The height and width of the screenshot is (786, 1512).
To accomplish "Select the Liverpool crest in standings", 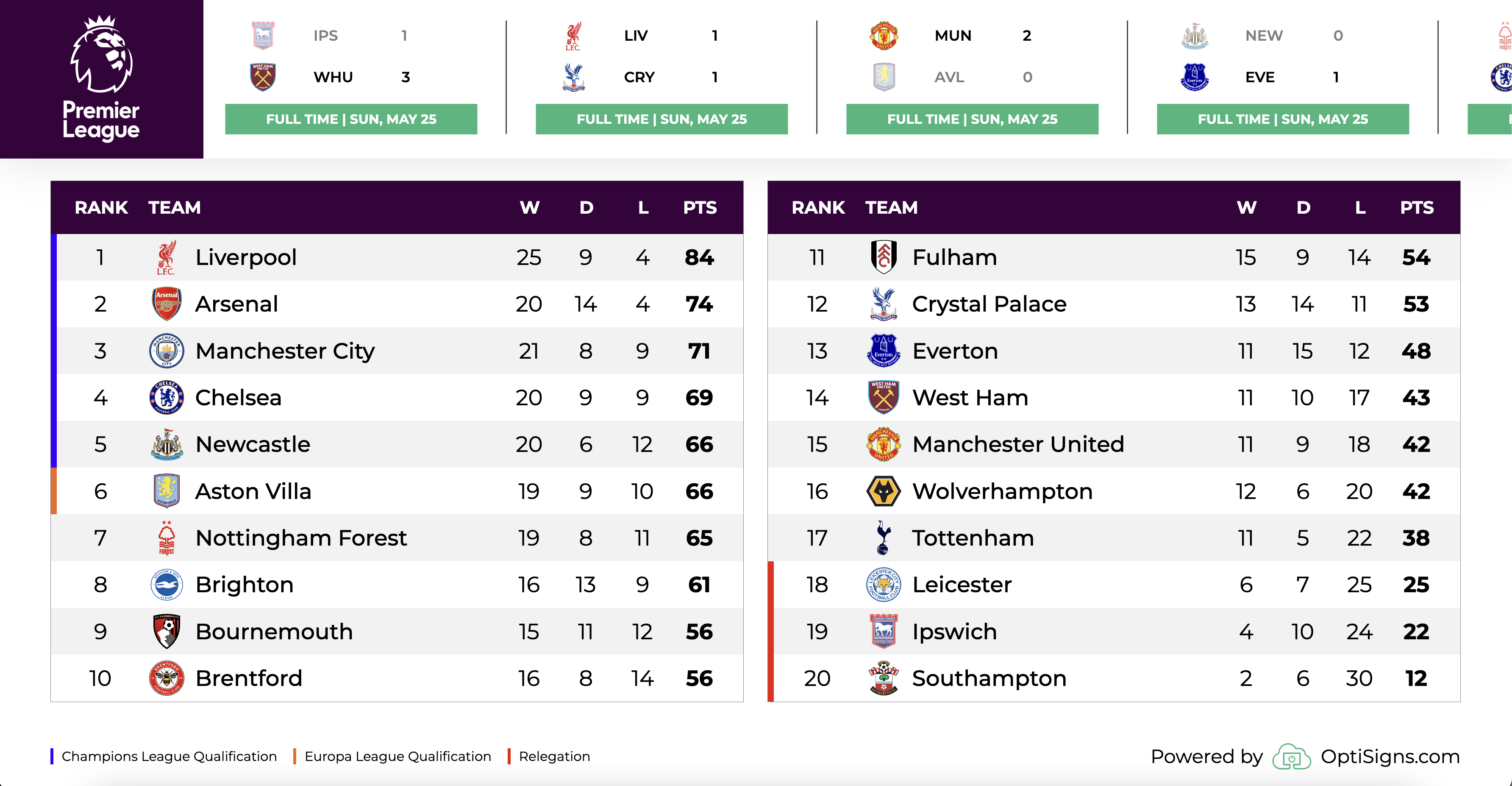I will [x=166, y=257].
